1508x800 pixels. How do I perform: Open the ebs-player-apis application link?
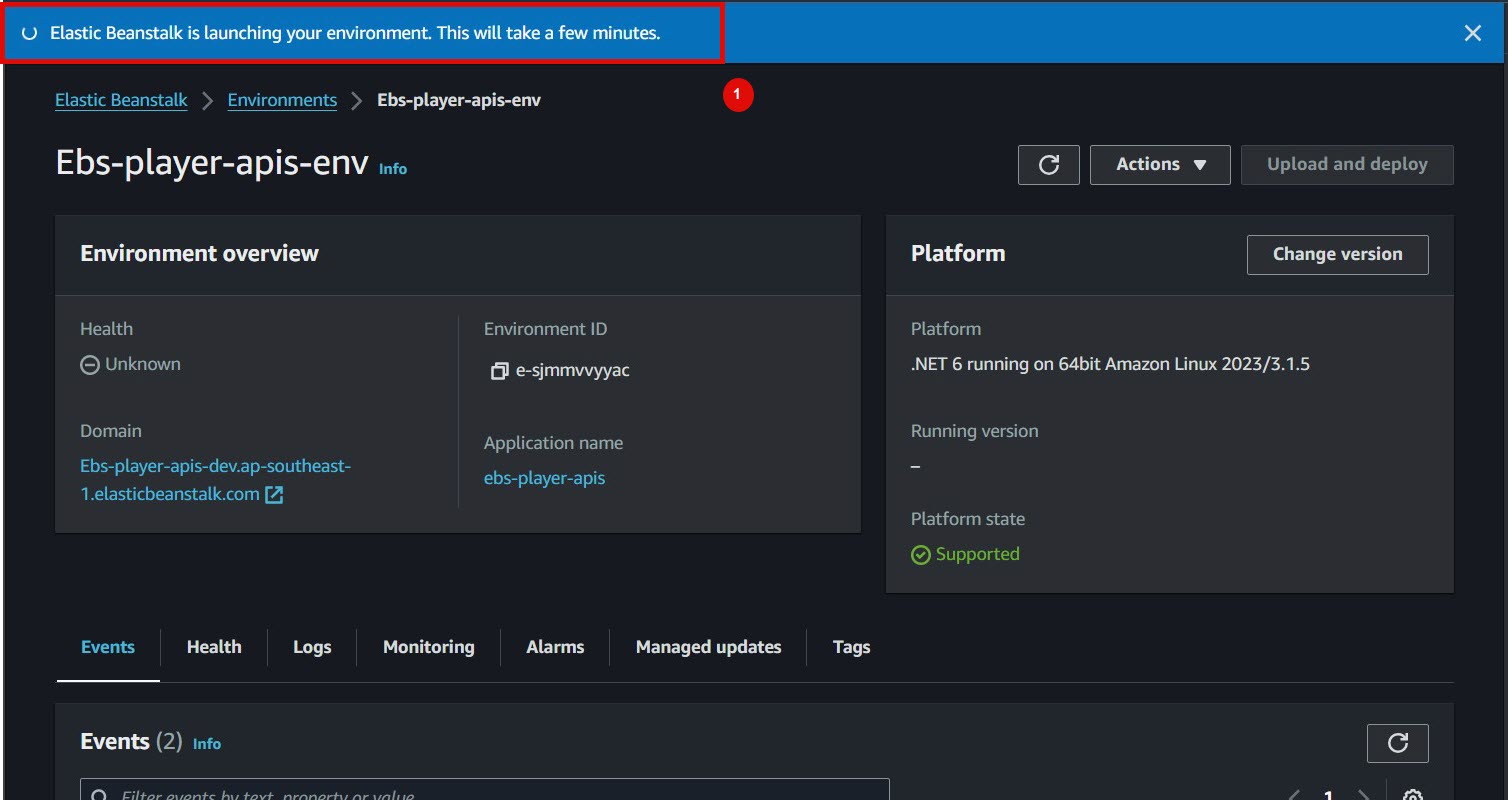point(544,478)
